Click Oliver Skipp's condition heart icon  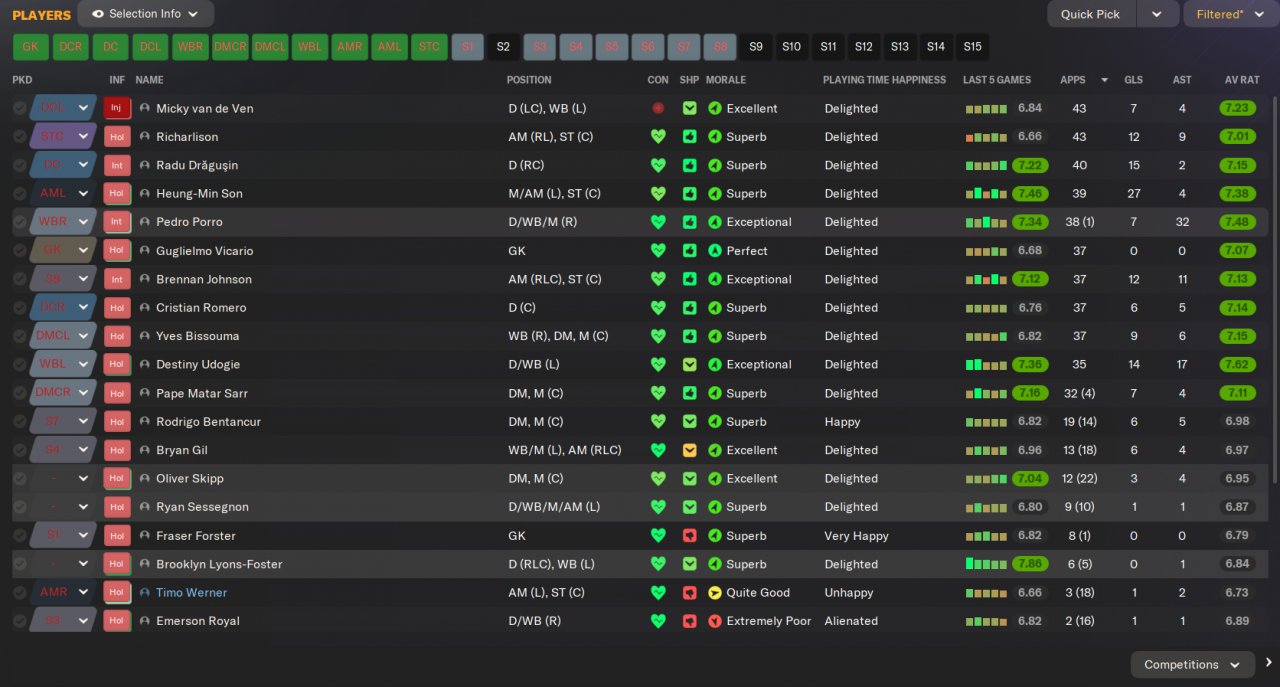coord(658,479)
